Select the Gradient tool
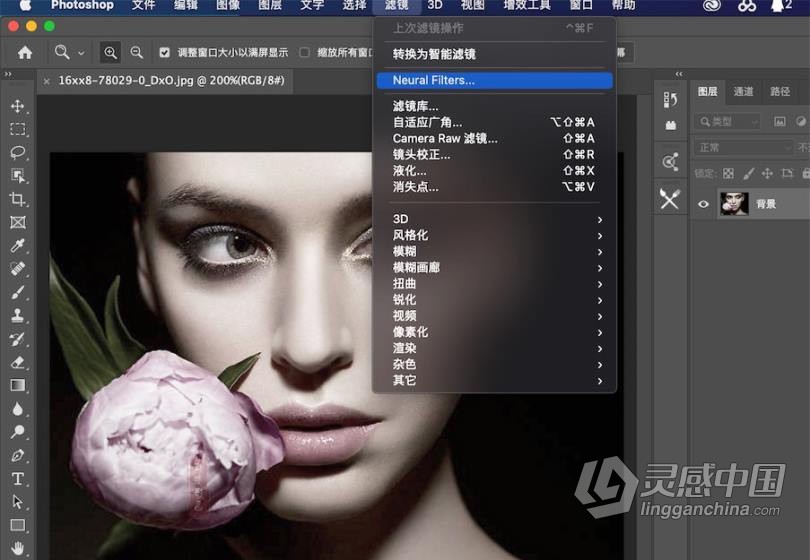 click(x=18, y=385)
